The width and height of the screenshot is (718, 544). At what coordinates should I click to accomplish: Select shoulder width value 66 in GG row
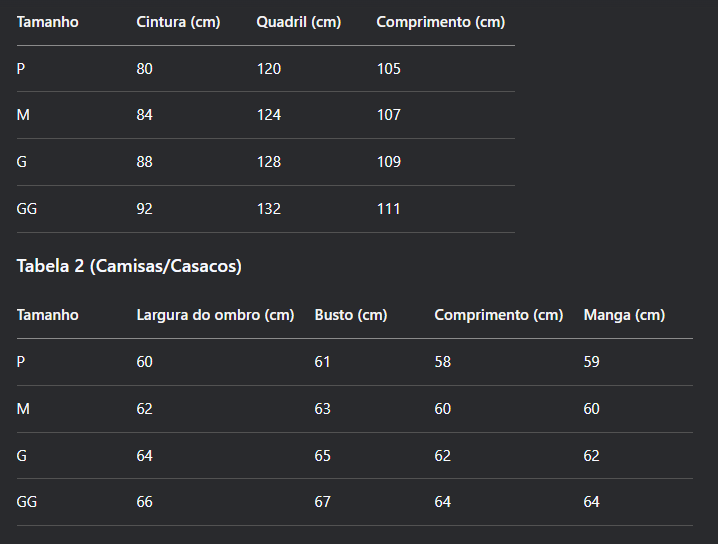(x=144, y=501)
